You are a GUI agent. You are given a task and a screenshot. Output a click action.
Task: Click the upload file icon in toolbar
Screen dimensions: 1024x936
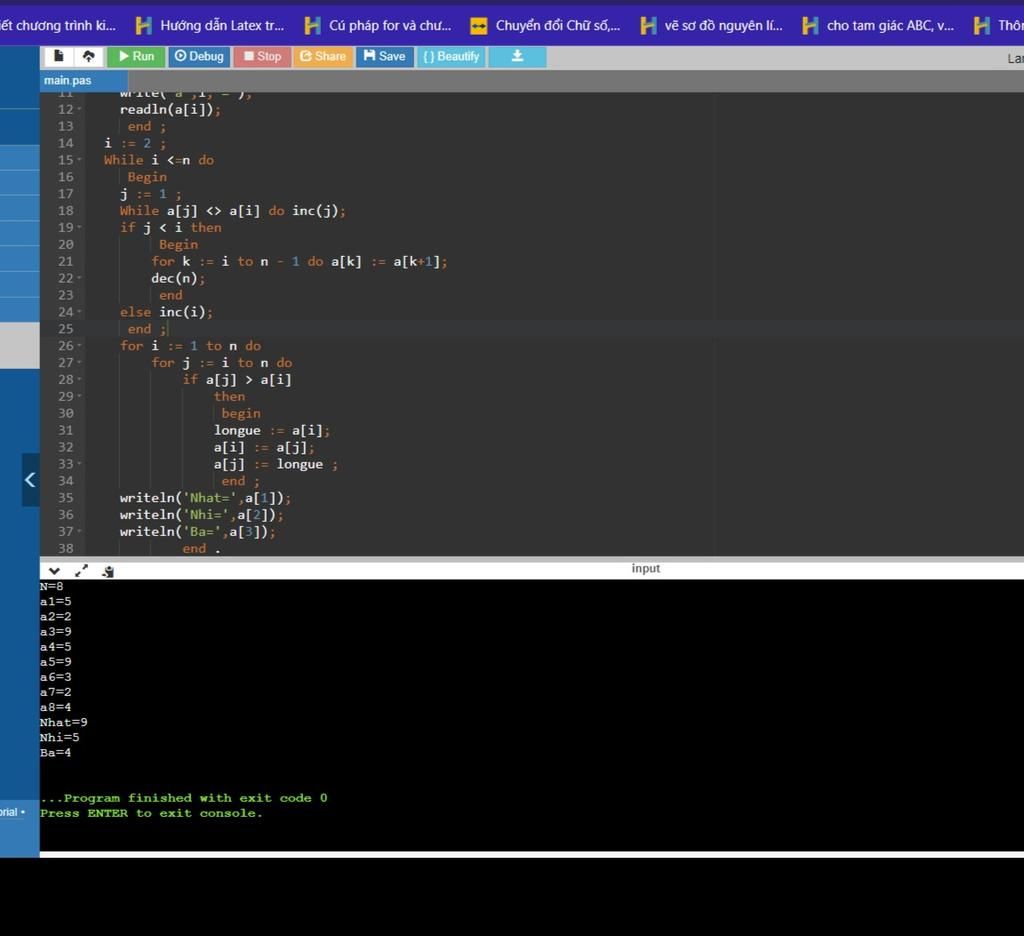[x=88, y=56]
